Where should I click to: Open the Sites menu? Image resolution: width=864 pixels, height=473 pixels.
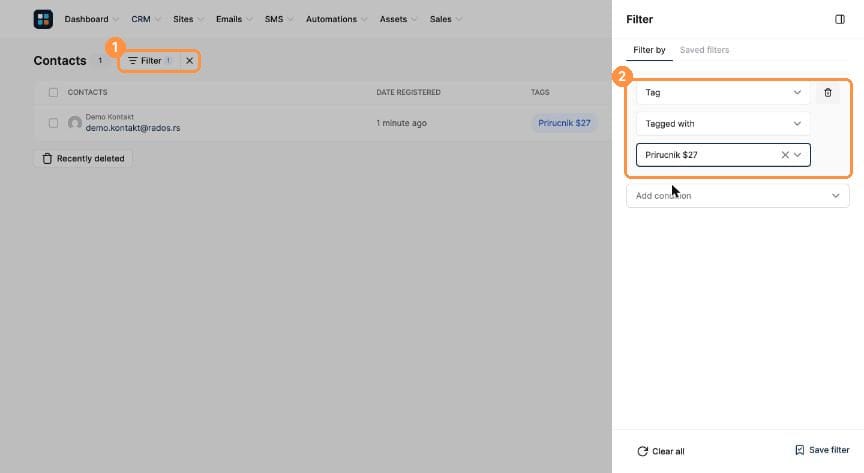click(x=188, y=19)
